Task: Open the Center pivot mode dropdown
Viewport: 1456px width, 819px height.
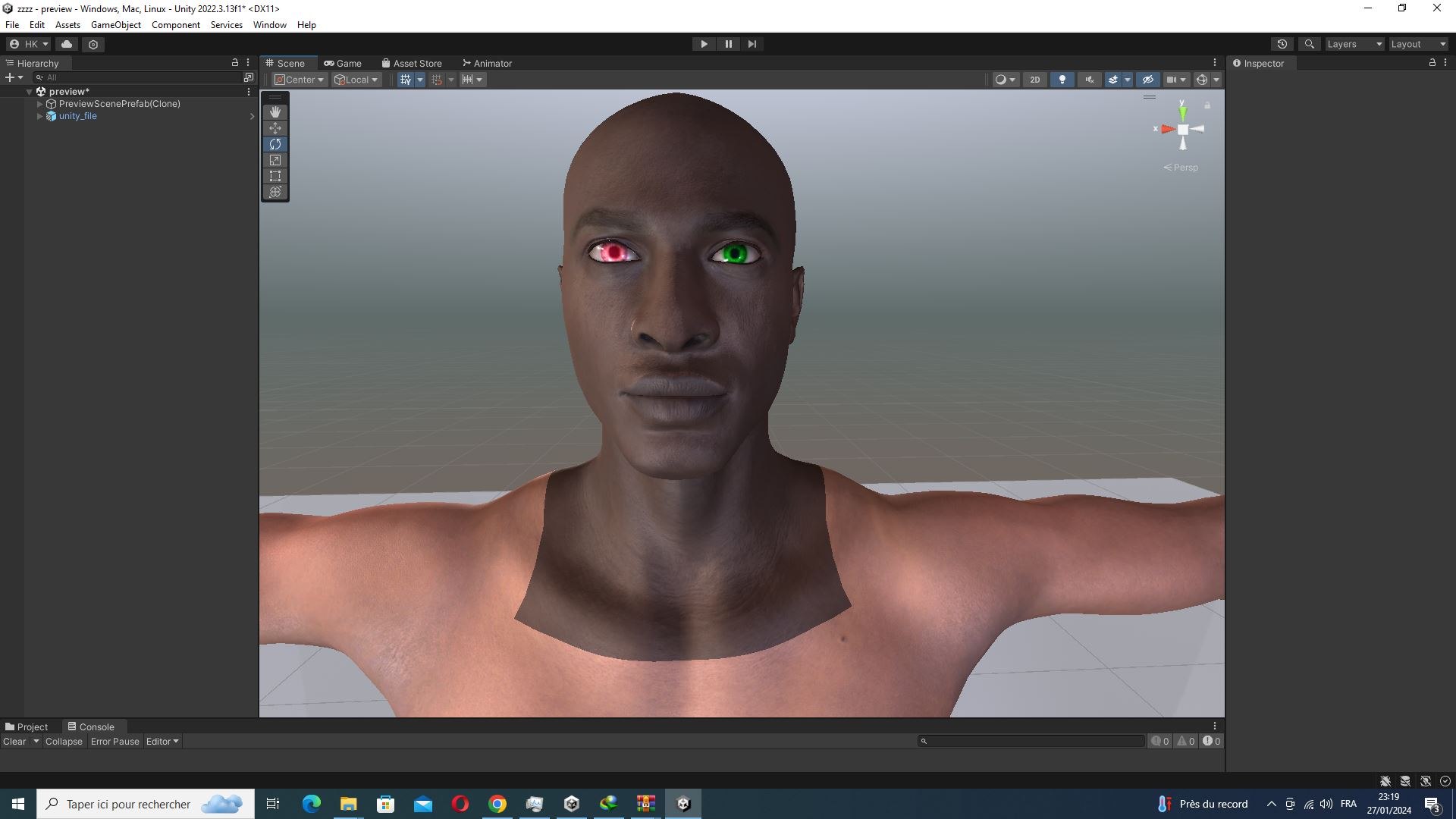Action: coord(300,80)
